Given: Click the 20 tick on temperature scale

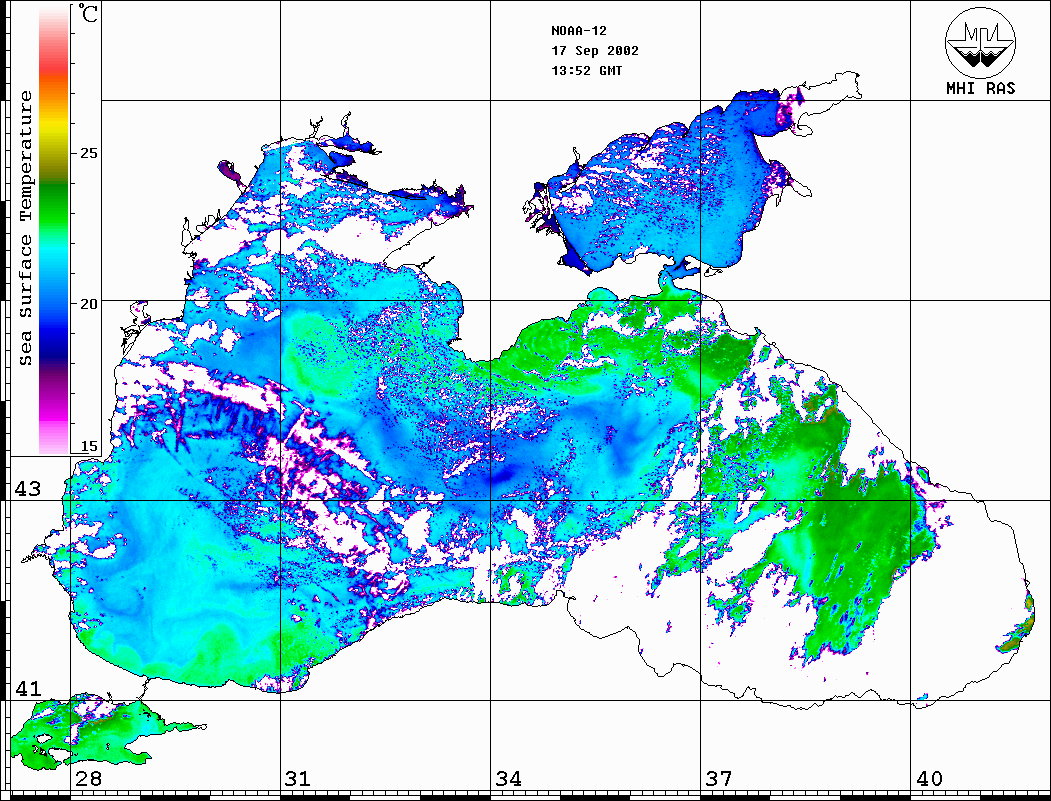Looking at the screenshot, I should [x=88, y=304].
